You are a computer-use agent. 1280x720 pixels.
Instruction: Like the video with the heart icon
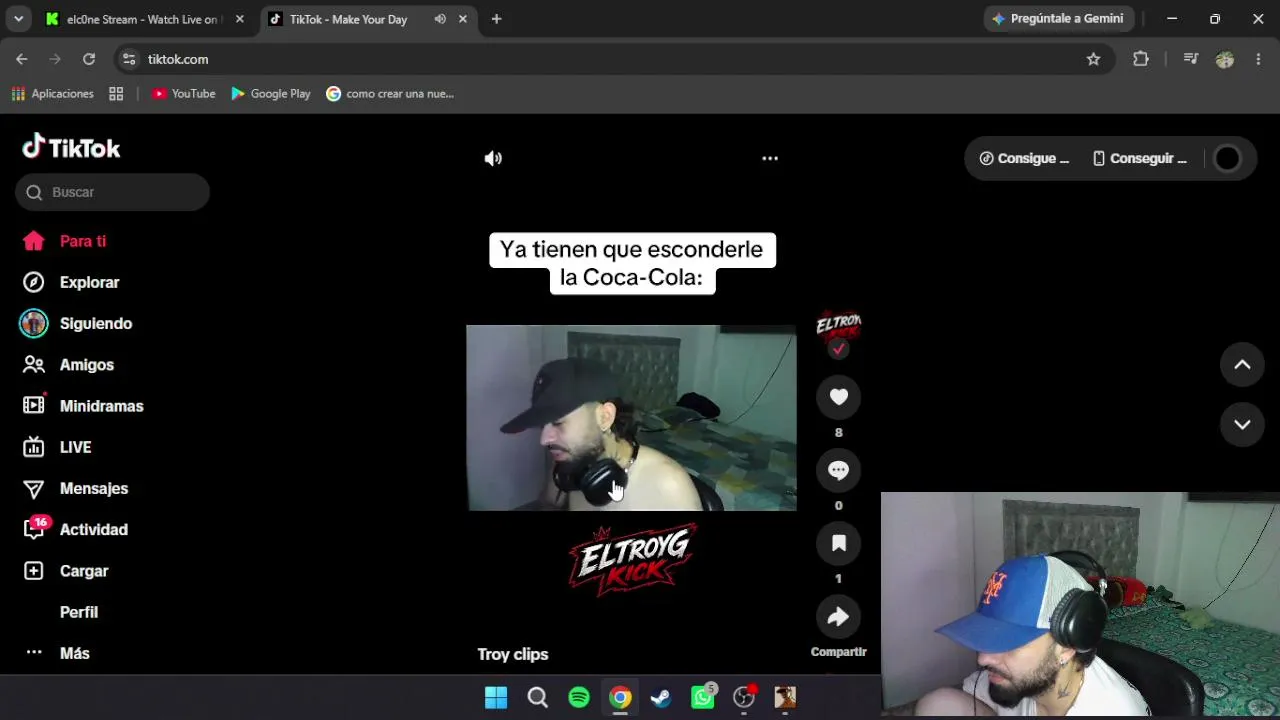(838, 397)
